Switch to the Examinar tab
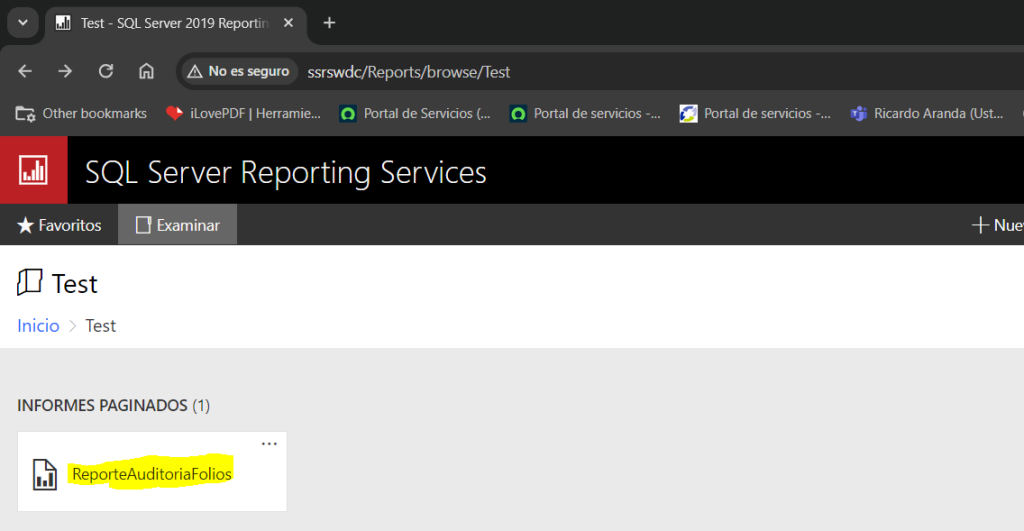 tap(178, 225)
